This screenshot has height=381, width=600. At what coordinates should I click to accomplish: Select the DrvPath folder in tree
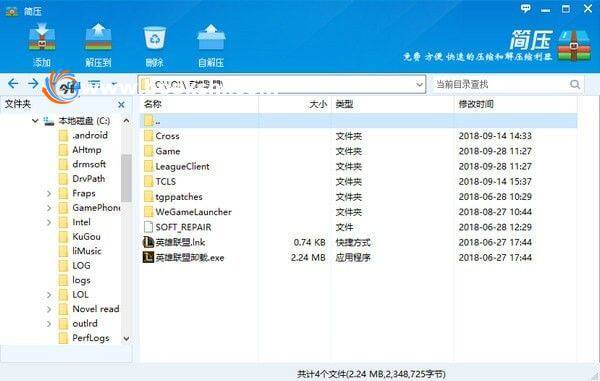click(88, 179)
